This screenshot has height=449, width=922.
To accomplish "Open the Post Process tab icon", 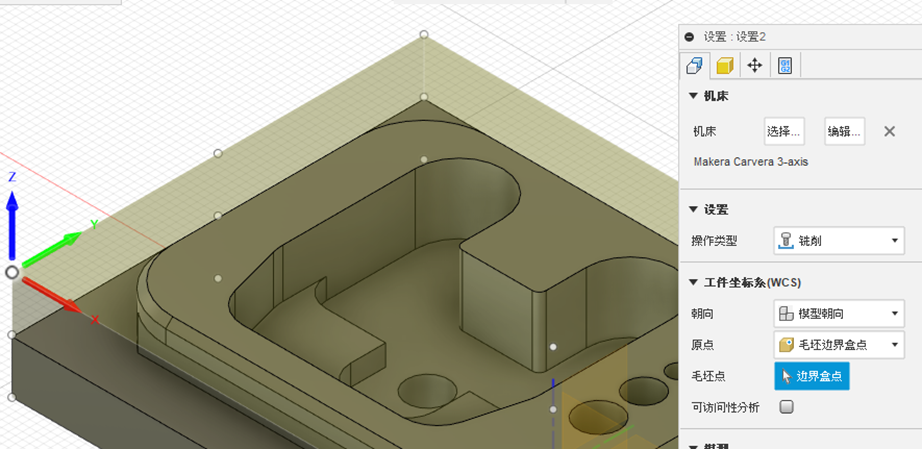I will coord(785,66).
